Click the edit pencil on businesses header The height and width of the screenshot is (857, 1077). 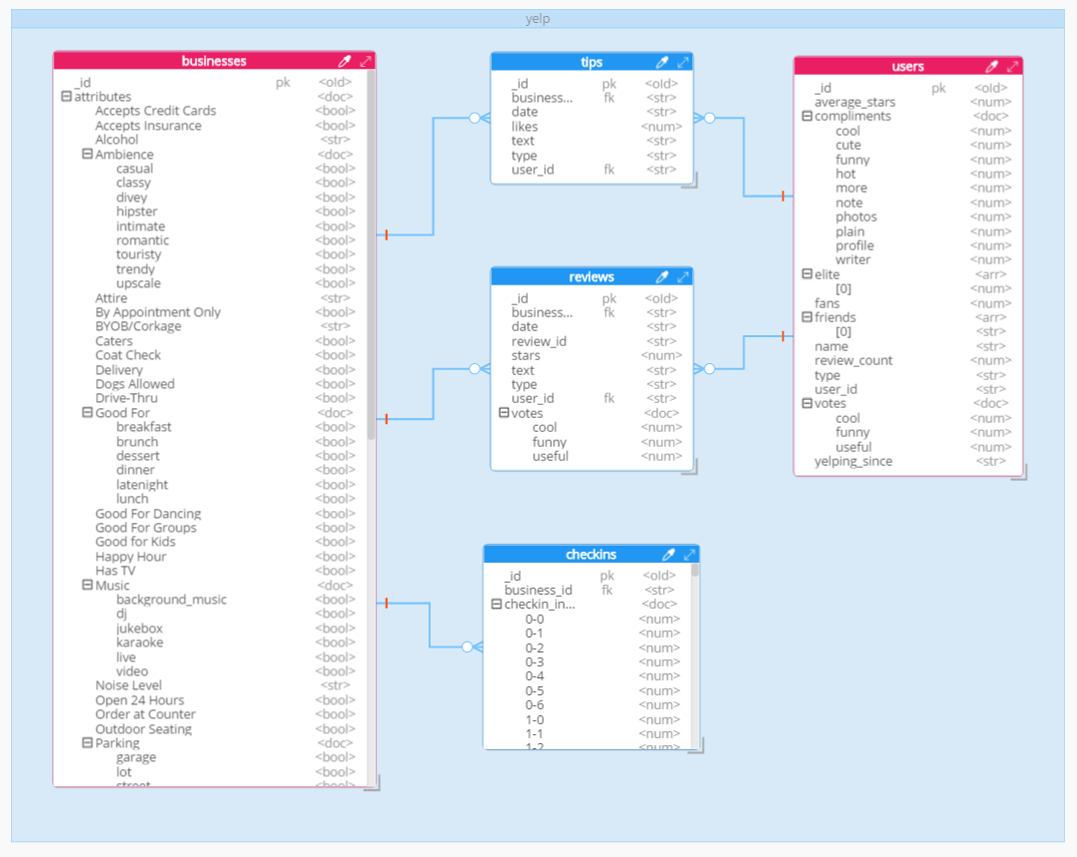(348, 60)
